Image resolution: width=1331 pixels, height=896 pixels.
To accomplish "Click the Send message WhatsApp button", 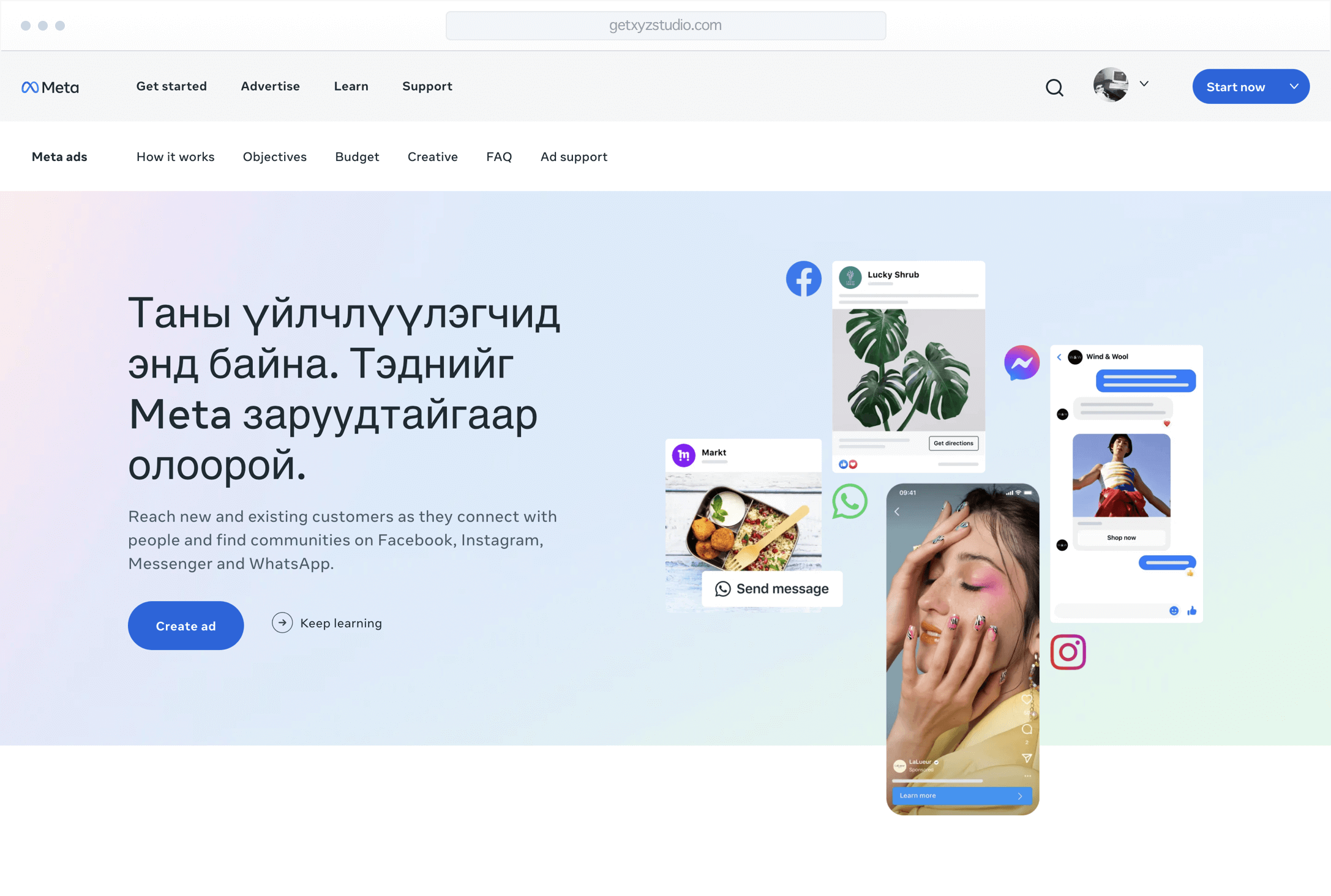I will pyautogui.click(x=771, y=589).
